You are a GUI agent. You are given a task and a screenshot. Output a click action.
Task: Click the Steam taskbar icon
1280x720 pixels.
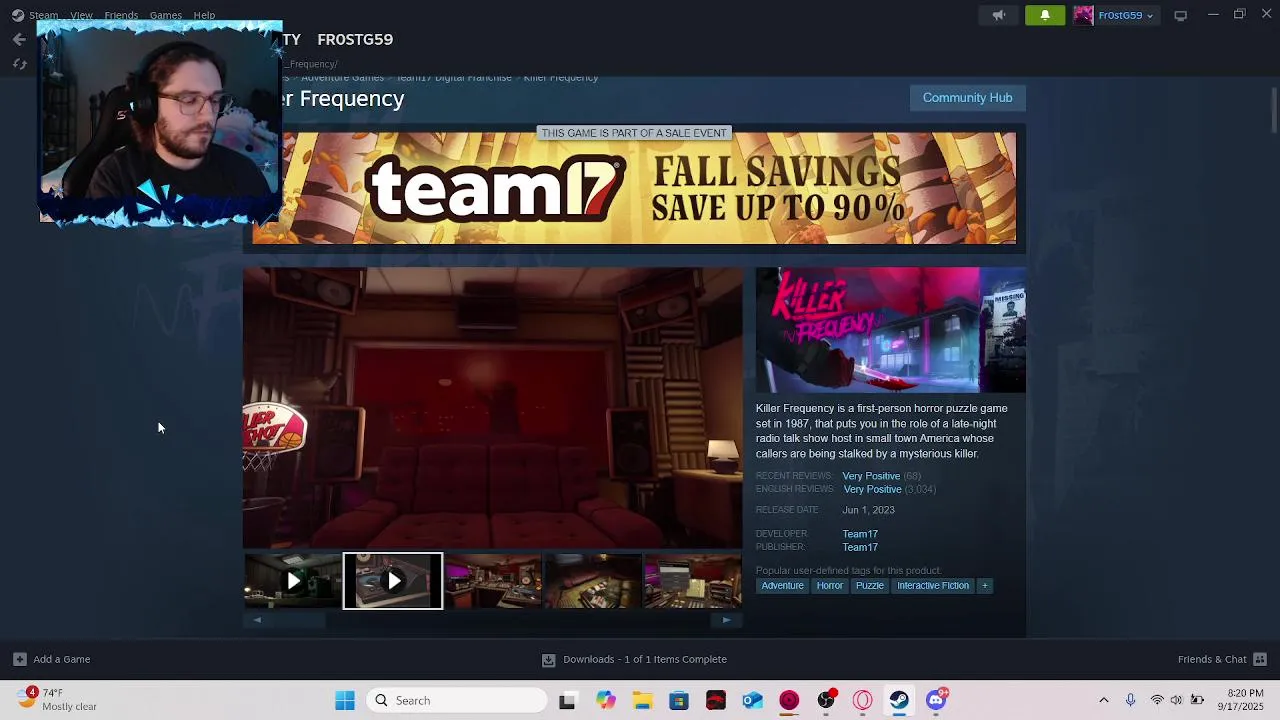[x=899, y=700]
